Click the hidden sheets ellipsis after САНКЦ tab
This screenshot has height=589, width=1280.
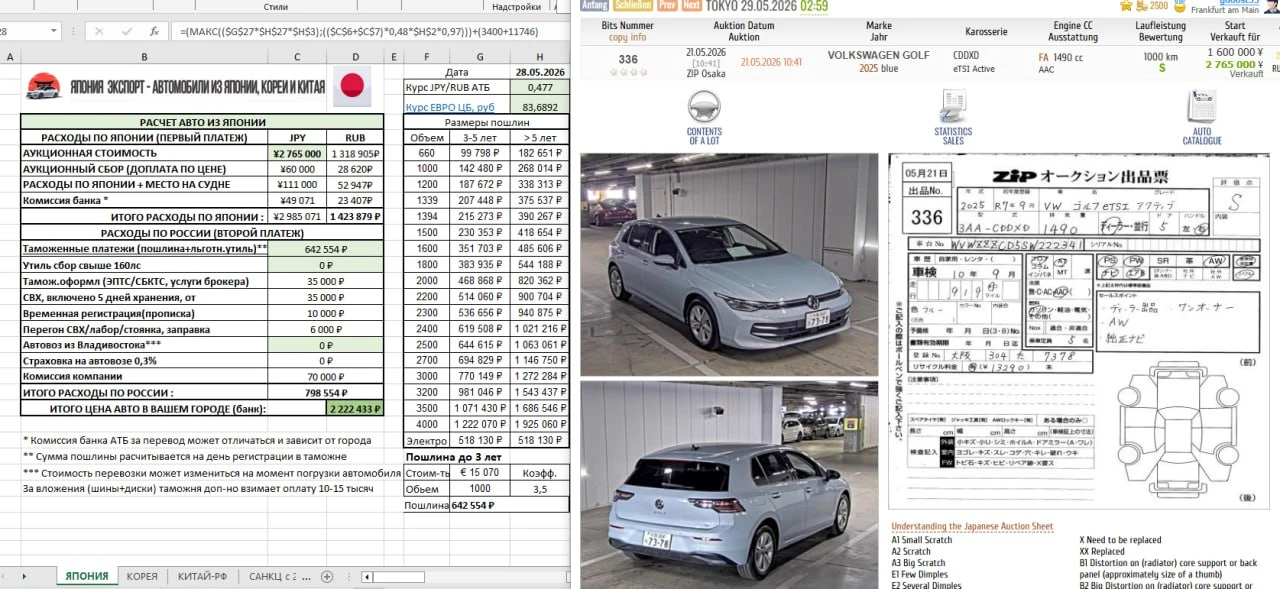tap(307, 577)
